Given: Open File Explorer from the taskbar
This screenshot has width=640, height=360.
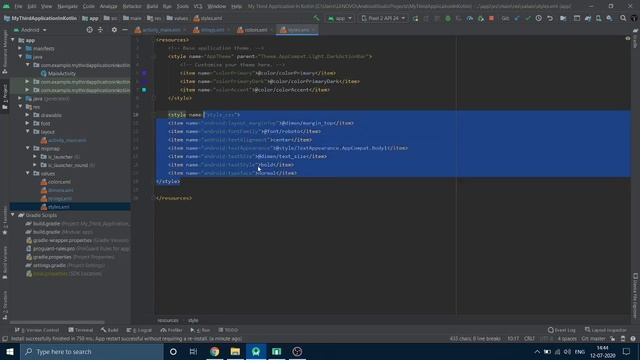Looking at the screenshot, I should pos(236,351).
